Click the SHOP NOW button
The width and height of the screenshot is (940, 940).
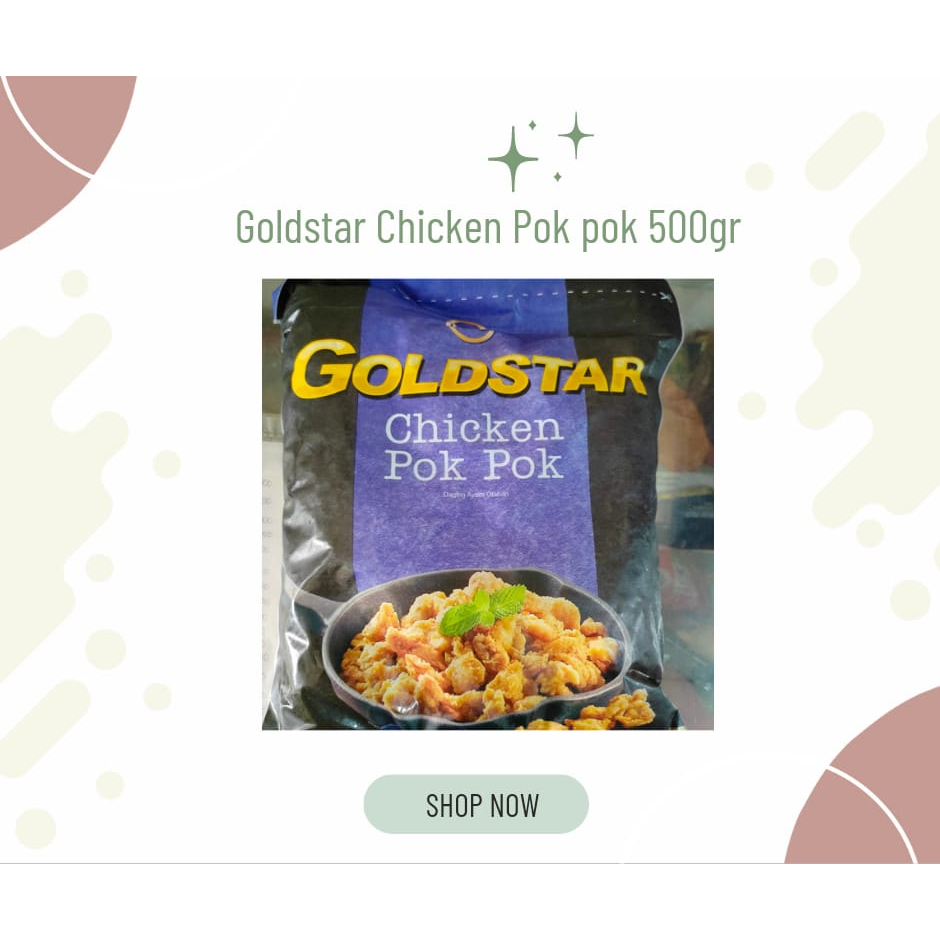(476, 804)
